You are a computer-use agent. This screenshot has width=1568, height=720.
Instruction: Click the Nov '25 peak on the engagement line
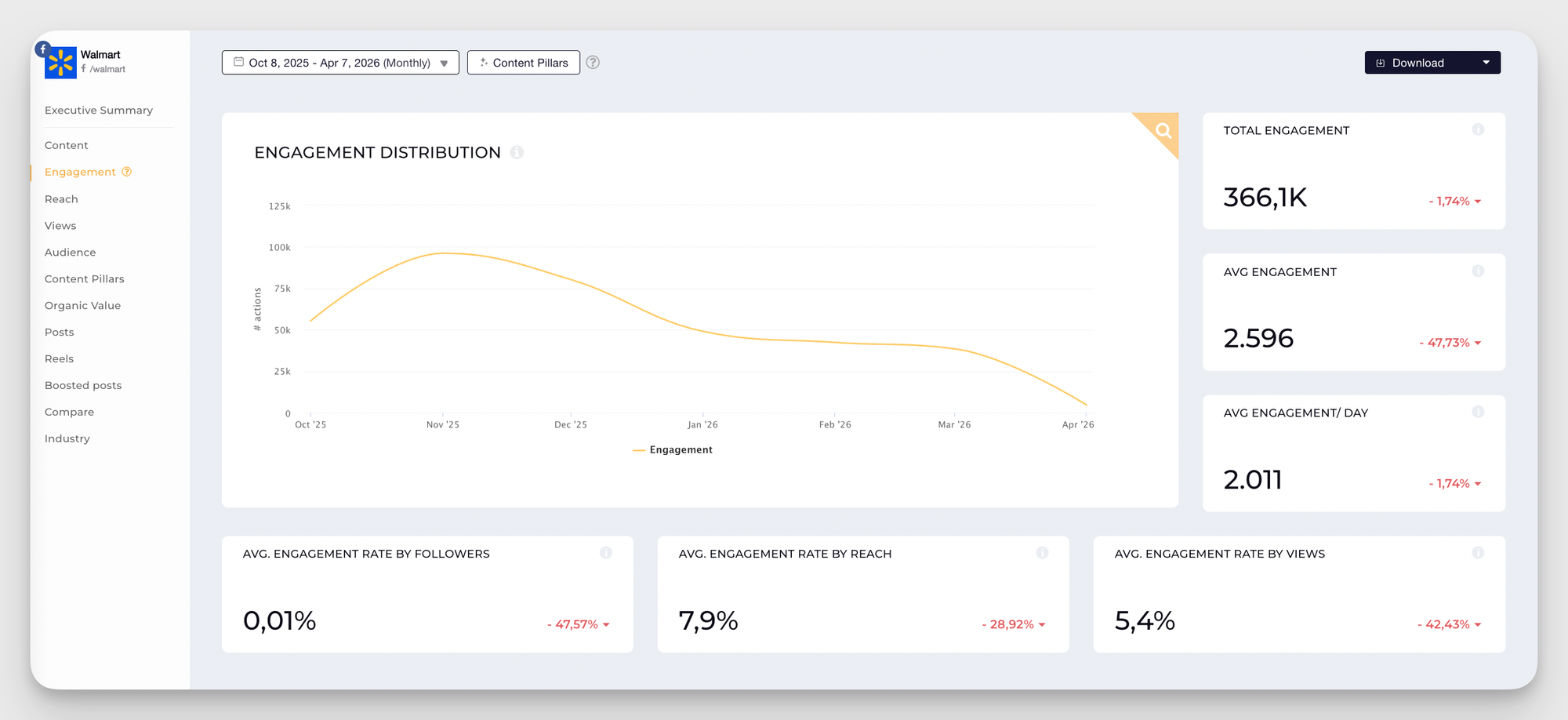pyautogui.click(x=445, y=253)
